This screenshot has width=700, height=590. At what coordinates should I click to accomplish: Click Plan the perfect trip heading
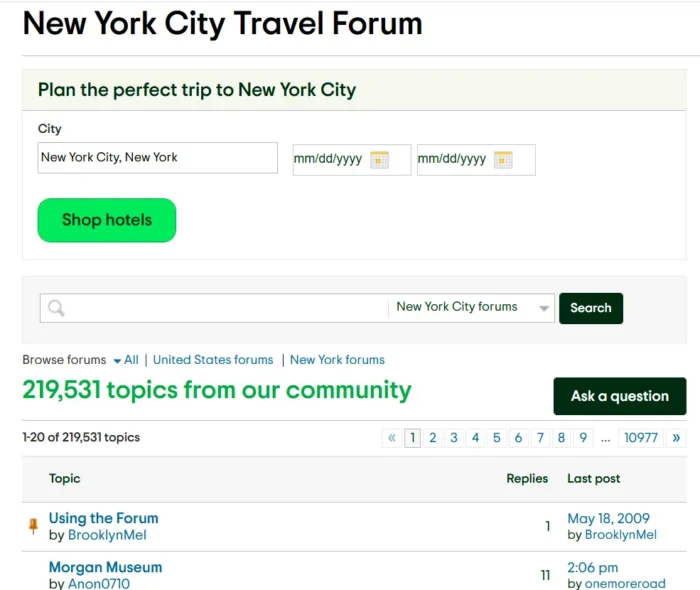pyautogui.click(x=197, y=90)
